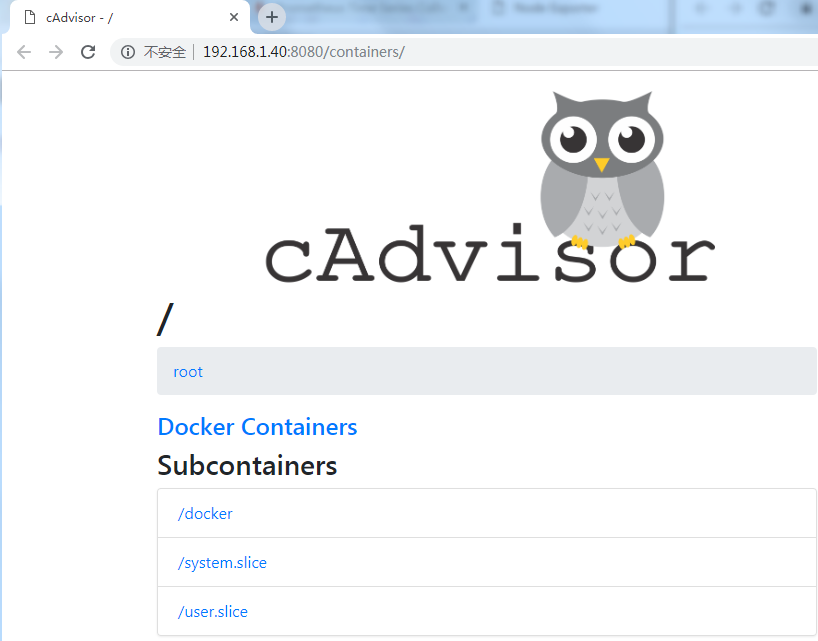The width and height of the screenshot is (818, 641).
Task: Open the Docker Containers link
Action: pos(257,427)
